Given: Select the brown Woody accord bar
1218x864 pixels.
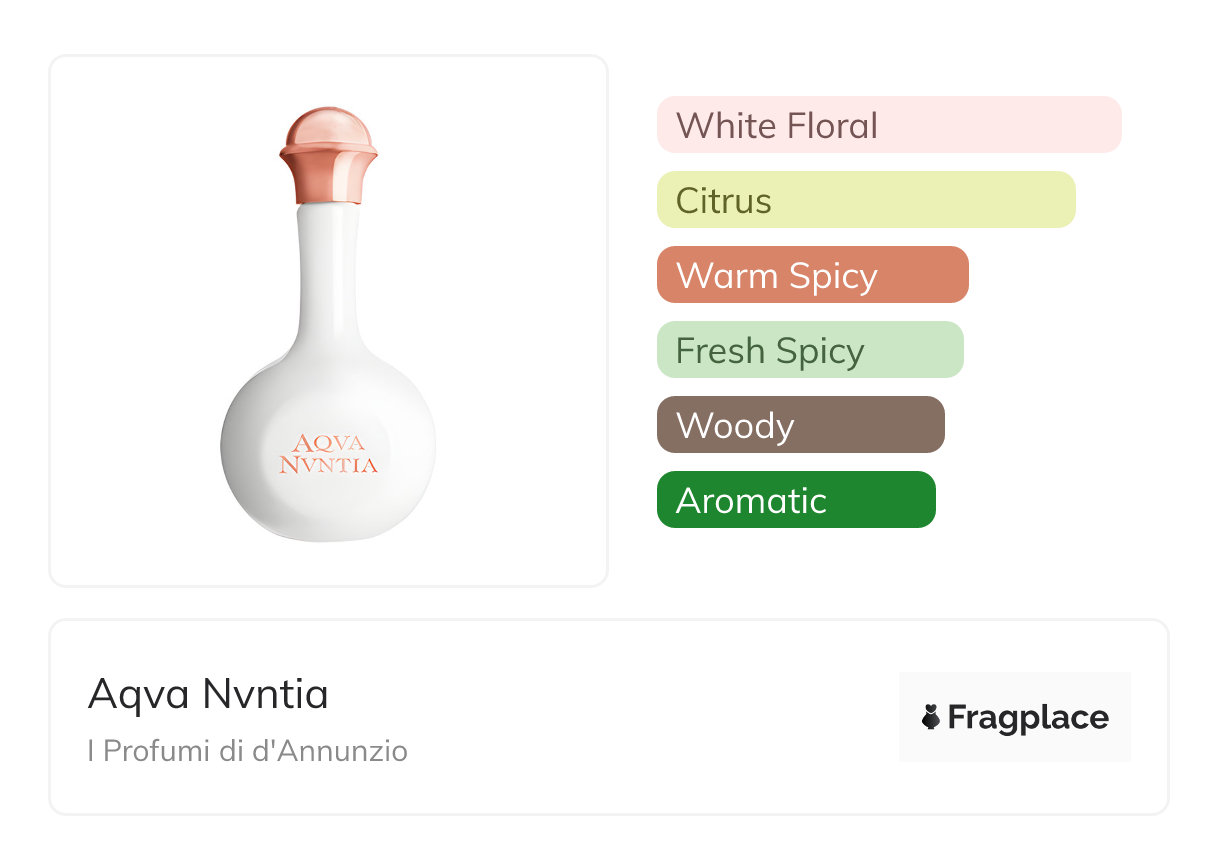Looking at the screenshot, I should click(800, 425).
